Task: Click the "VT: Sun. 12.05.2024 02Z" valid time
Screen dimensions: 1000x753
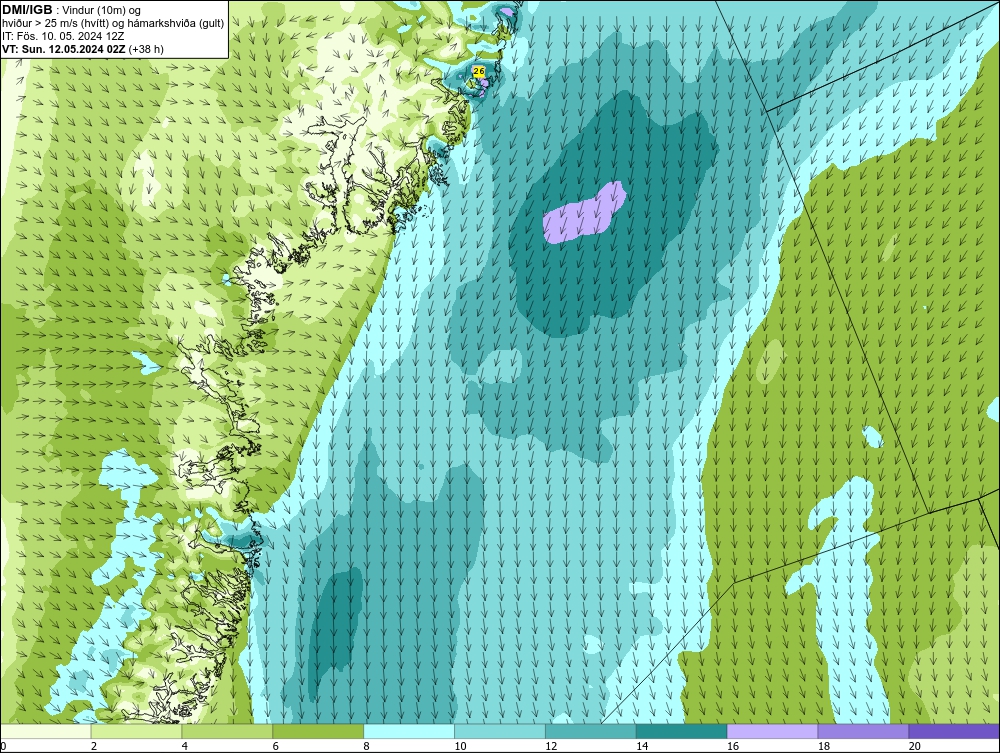Action: pyautogui.click(x=64, y=49)
